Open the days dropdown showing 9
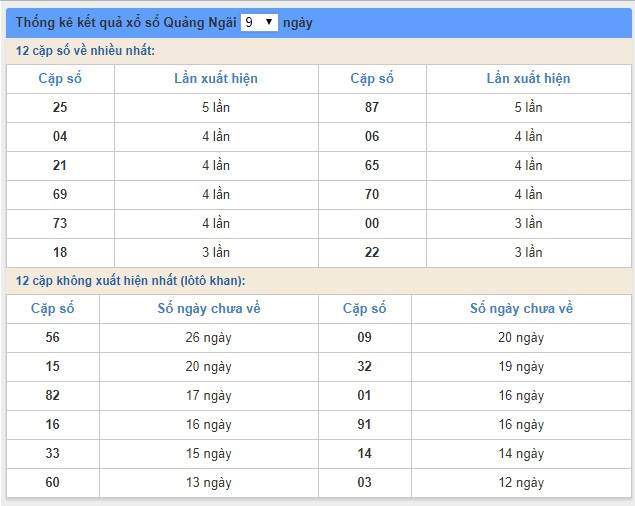 tap(259, 21)
